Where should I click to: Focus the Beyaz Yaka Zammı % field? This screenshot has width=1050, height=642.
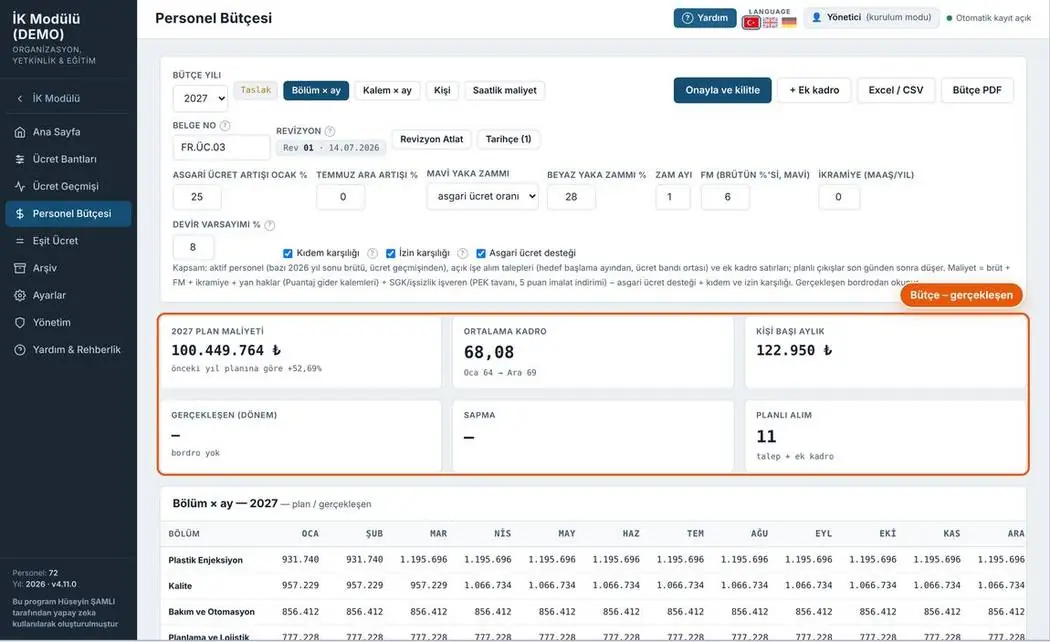tap(571, 197)
